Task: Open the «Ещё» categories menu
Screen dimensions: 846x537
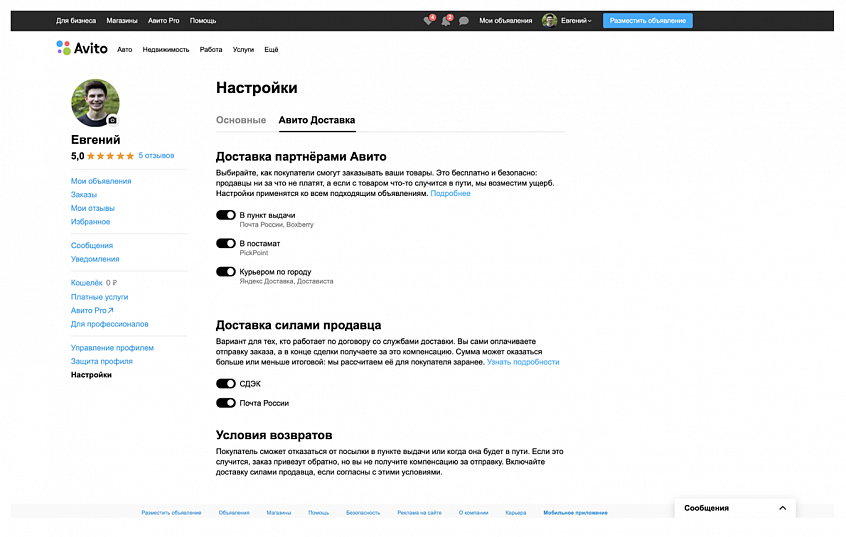Action: (x=271, y=50)
